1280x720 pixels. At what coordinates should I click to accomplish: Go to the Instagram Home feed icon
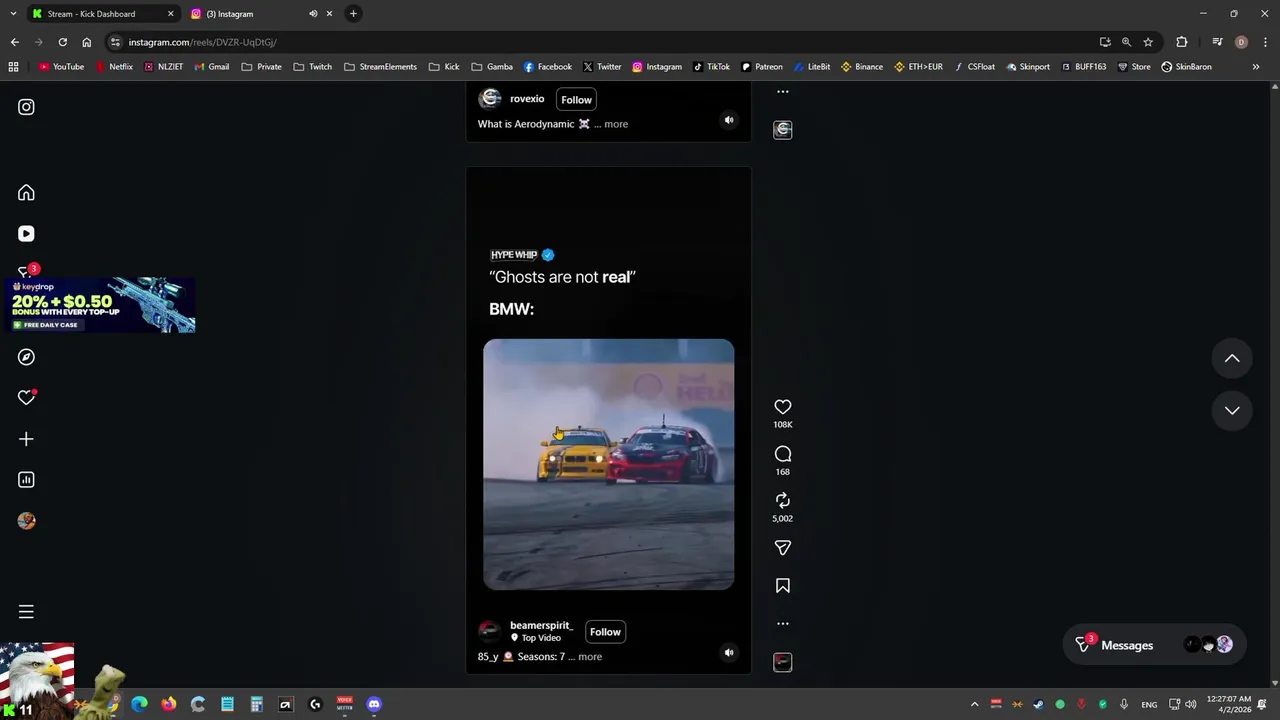(26, 193)
